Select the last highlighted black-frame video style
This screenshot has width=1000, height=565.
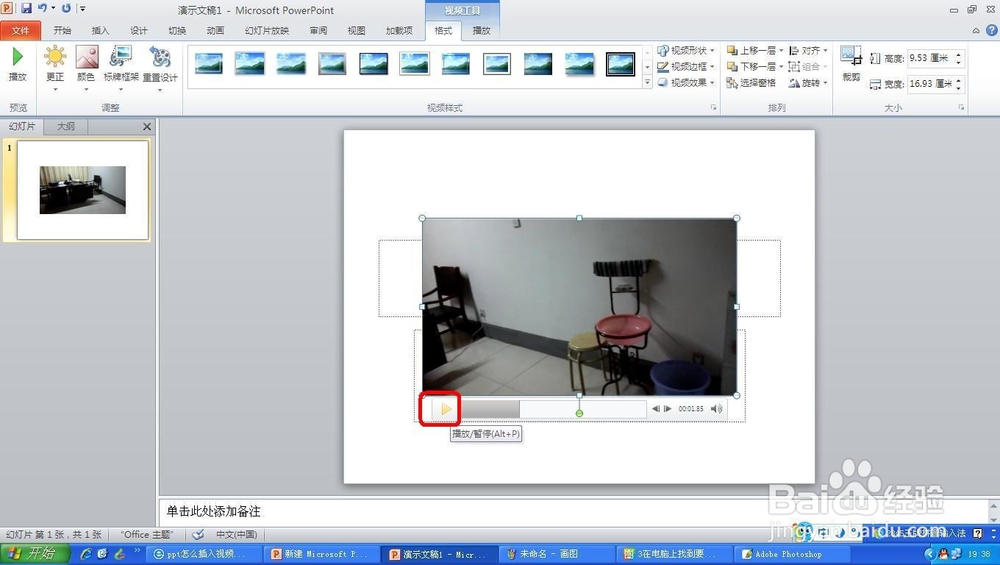(620, 64)
